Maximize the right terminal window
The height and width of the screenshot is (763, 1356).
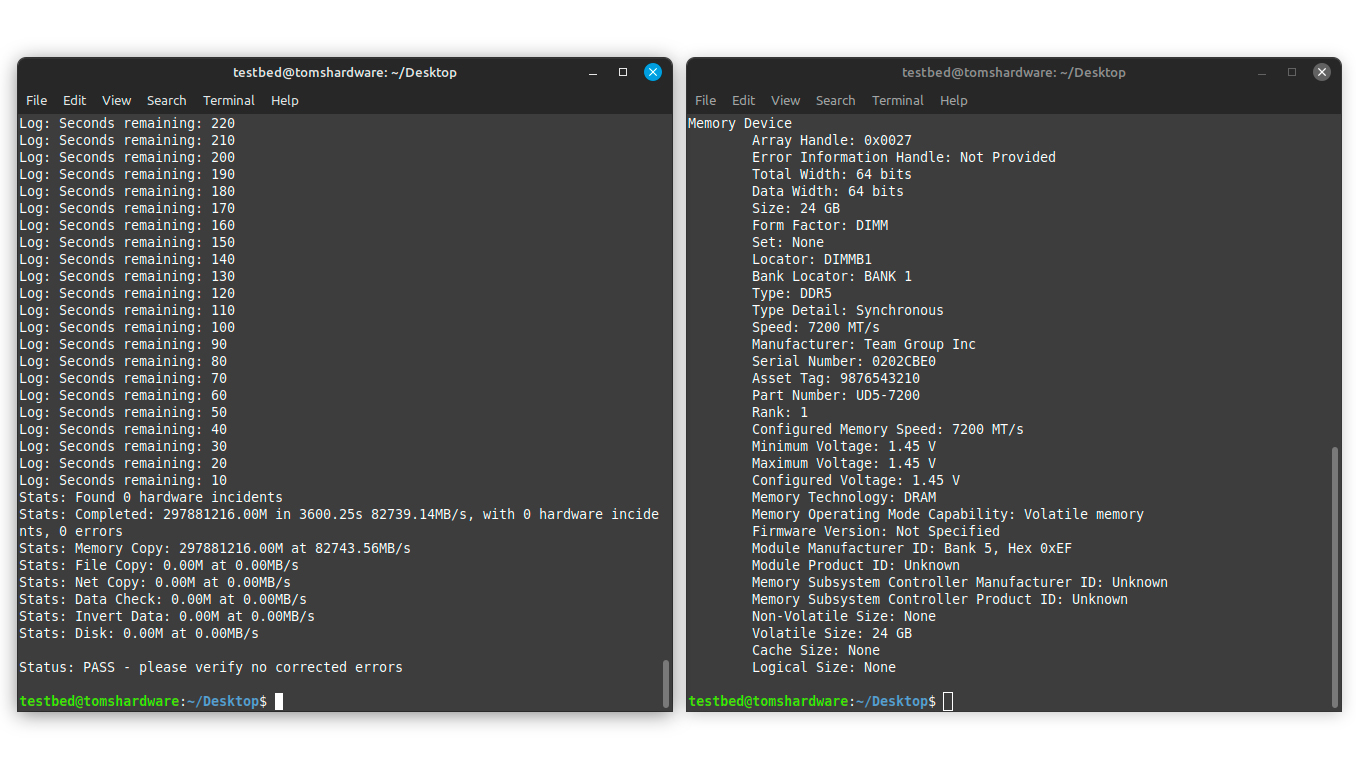(1292, 72)
